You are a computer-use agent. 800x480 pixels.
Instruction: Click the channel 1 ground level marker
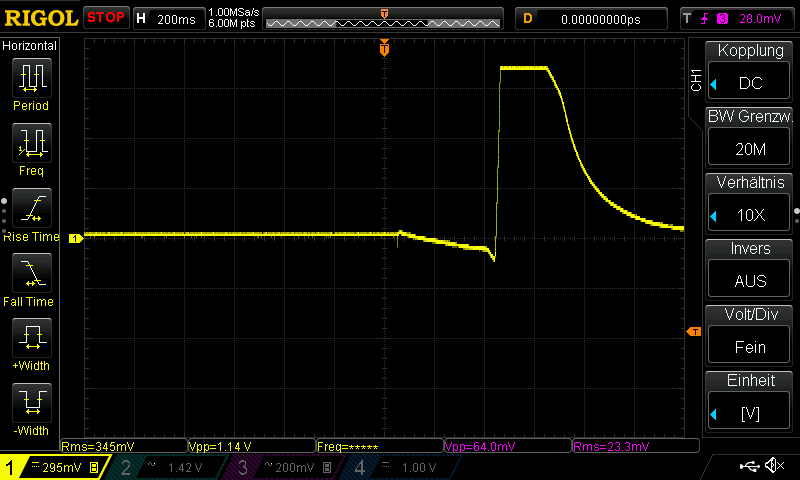point(76,238)
